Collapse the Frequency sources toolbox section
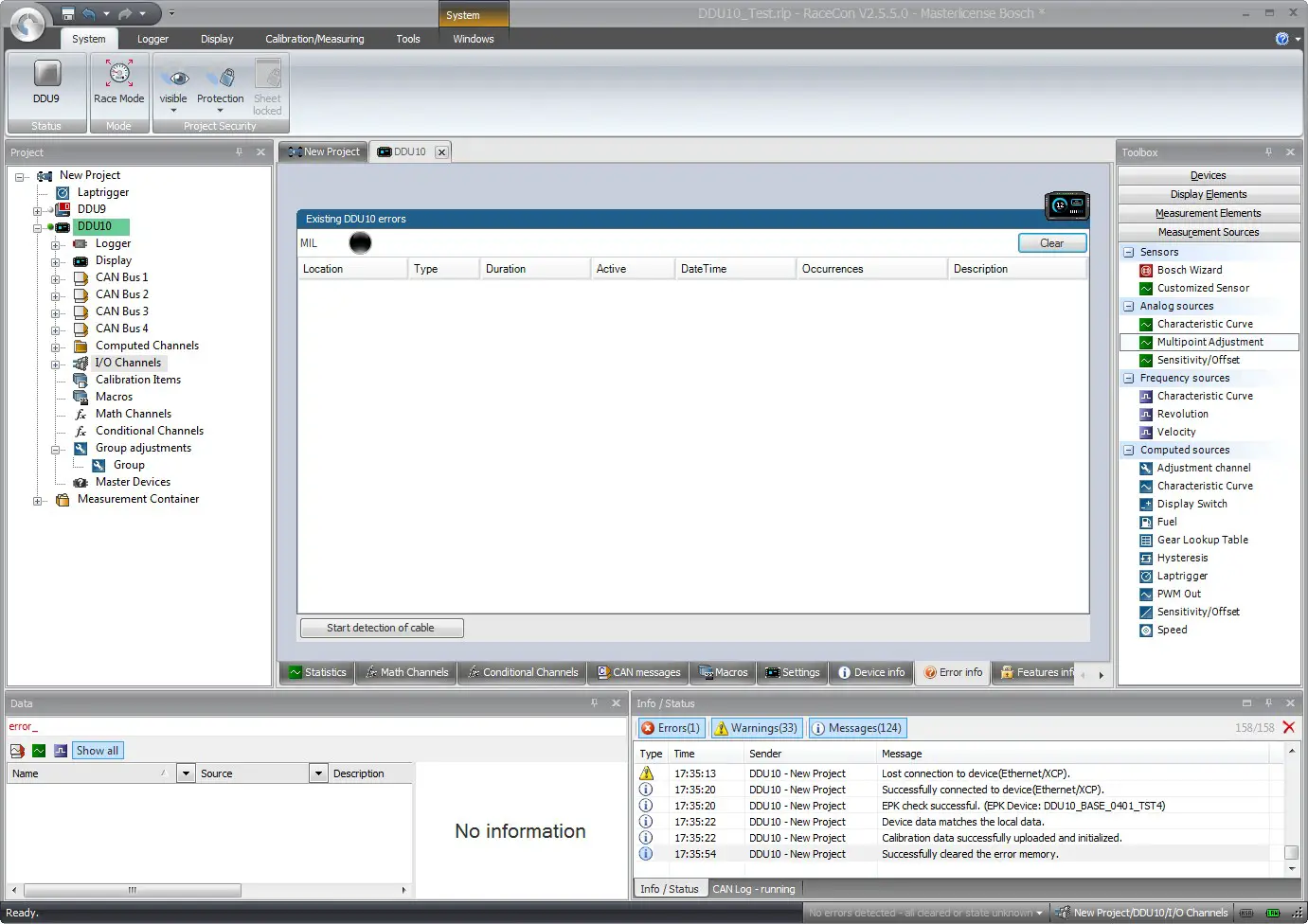 pos(1129,379)
